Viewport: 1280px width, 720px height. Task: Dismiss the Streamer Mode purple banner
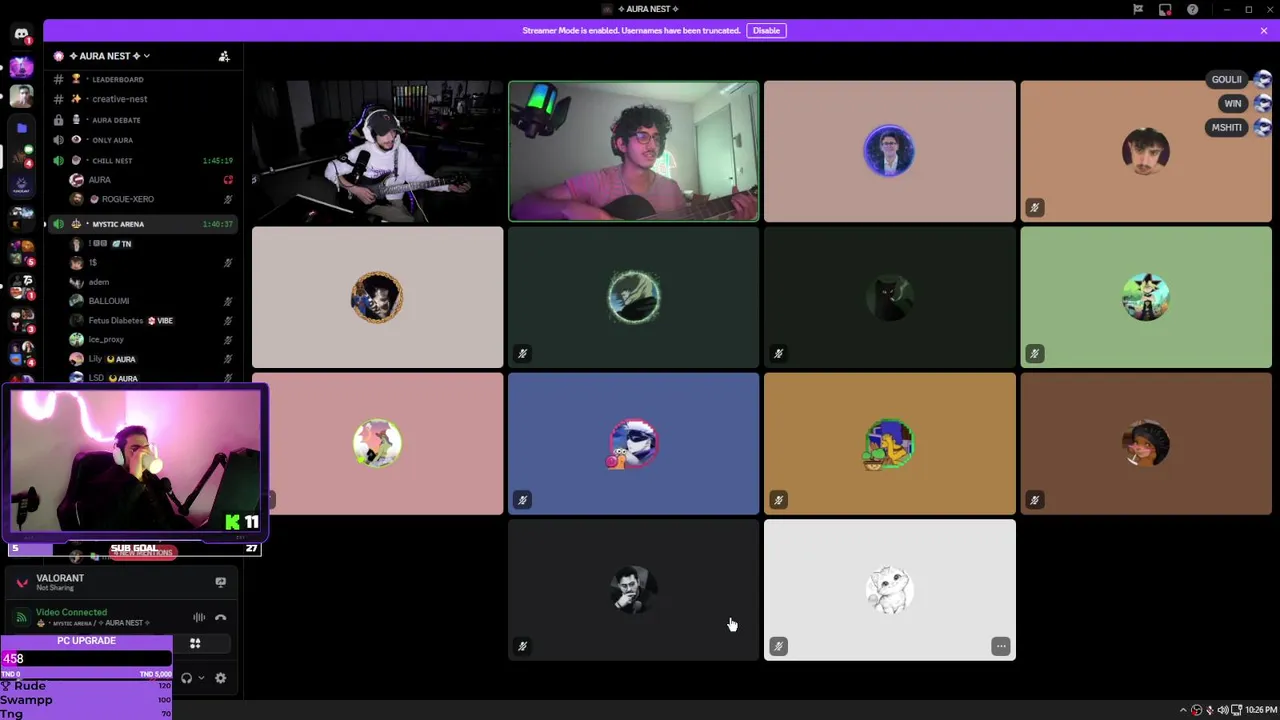click(1264, 30)
